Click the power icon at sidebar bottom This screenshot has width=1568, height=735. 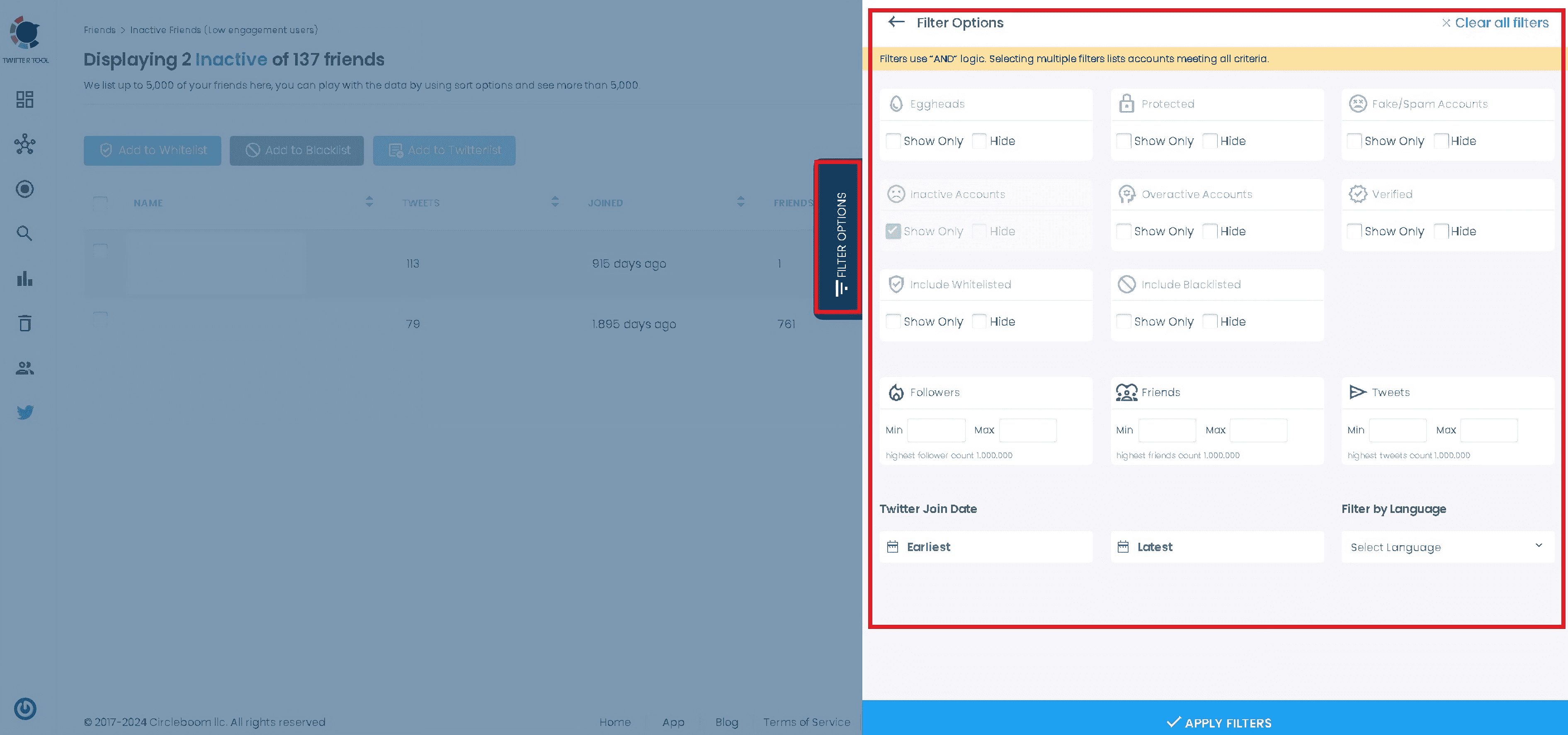(x=25, y=708)
